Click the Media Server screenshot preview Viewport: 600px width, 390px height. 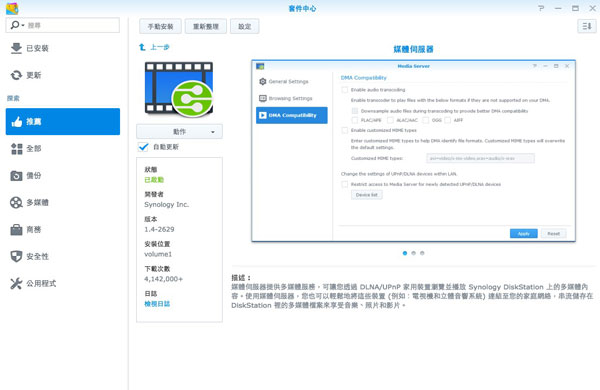coord(413,151)
